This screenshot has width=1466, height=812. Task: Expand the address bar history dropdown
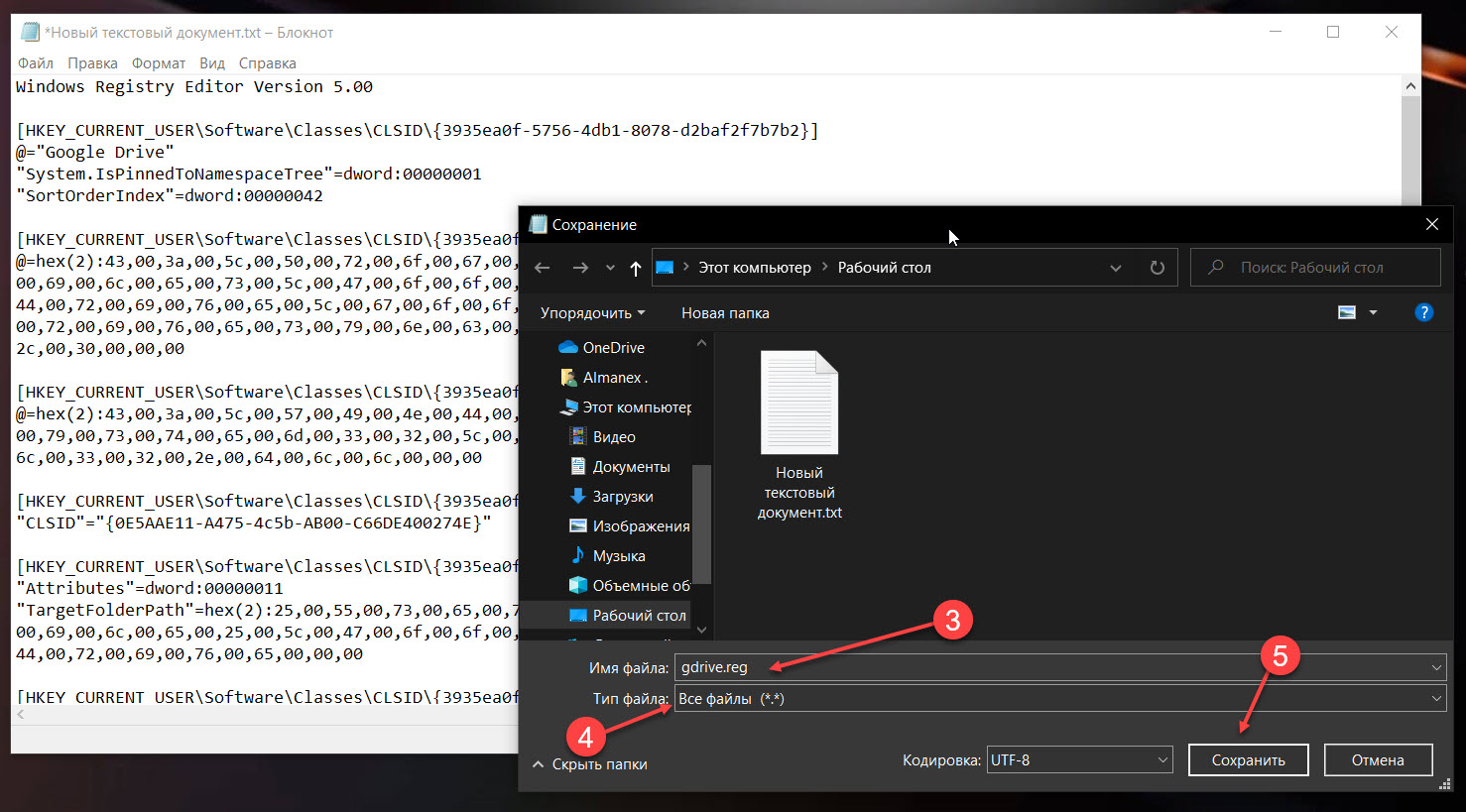1116,268
